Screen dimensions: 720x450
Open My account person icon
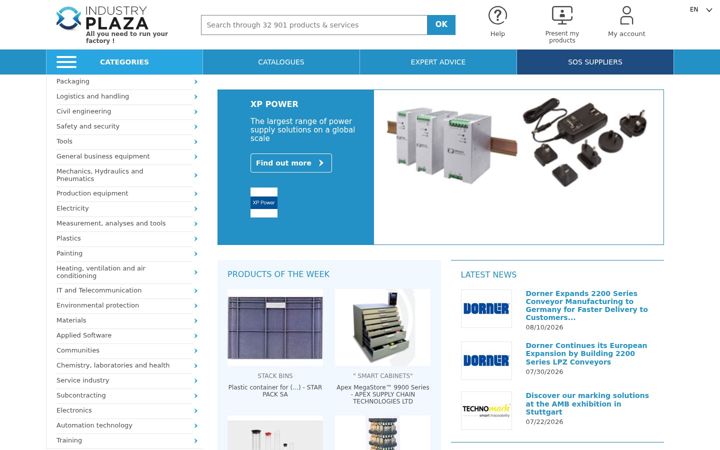point(626,16)
